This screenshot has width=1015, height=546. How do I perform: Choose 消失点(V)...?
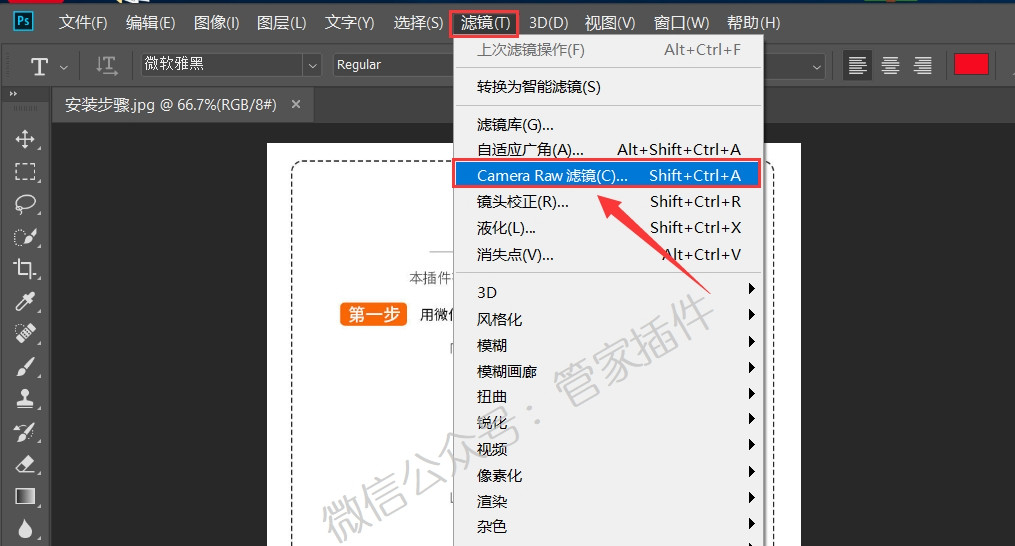(609, 255)
